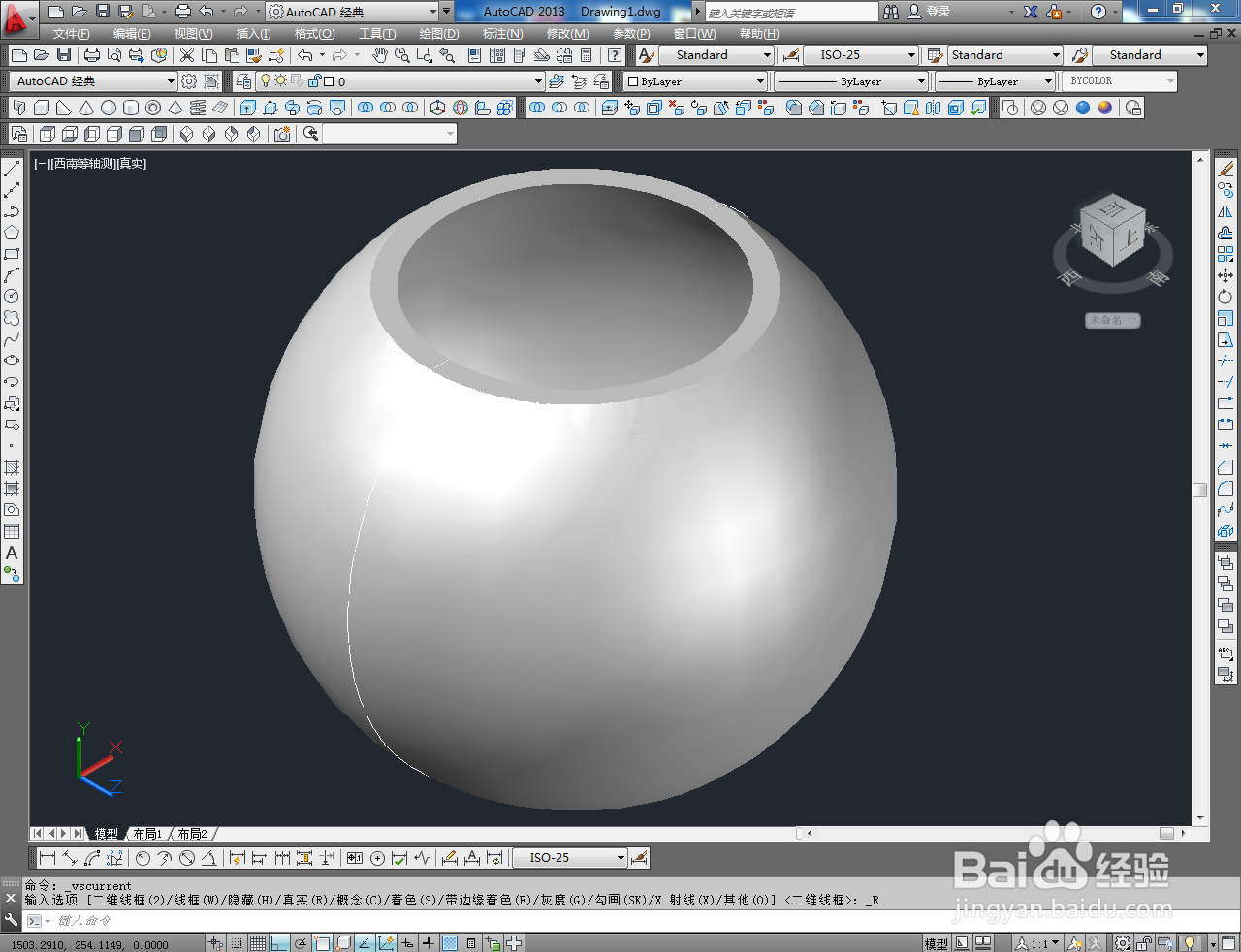This screenshot has height=952, width=1241.
Task: Click the 未命名 UCS label under ViewCube
Action: coord(1112,320)
